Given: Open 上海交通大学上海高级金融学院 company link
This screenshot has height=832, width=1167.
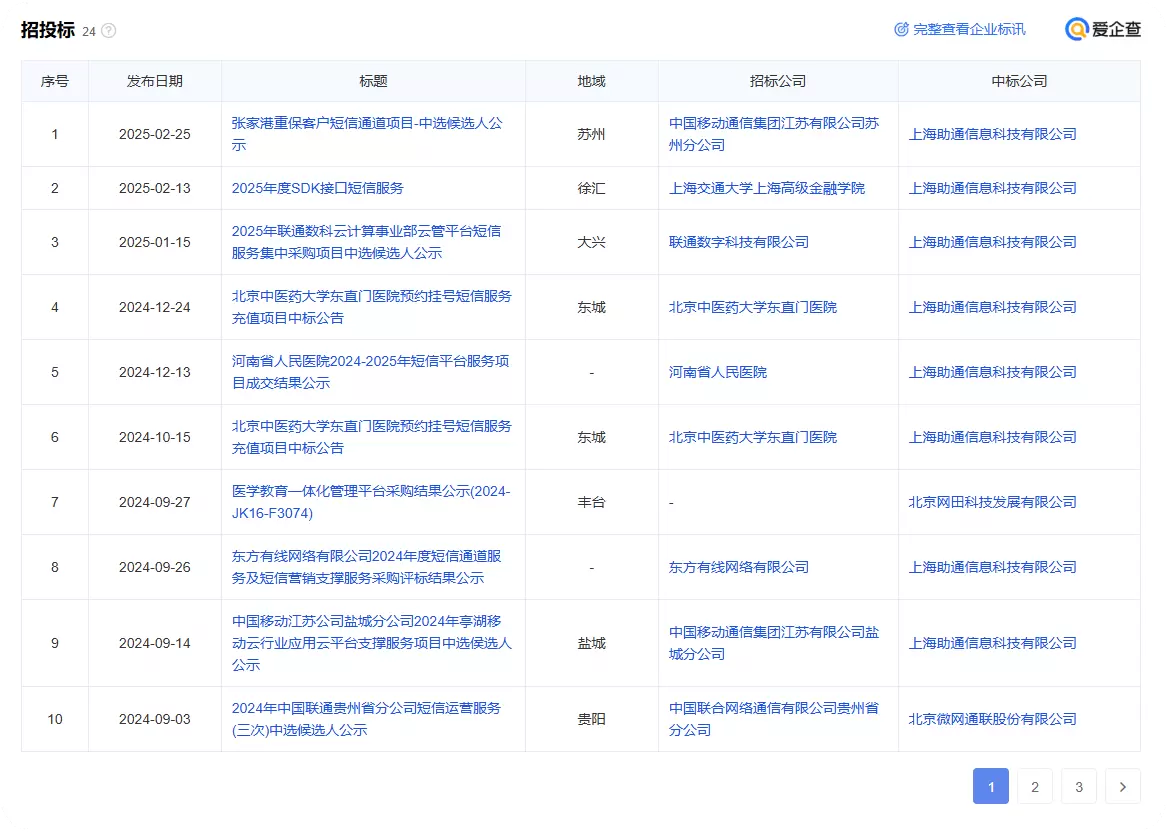Looking at the screenshot, I should click(767, 188).
